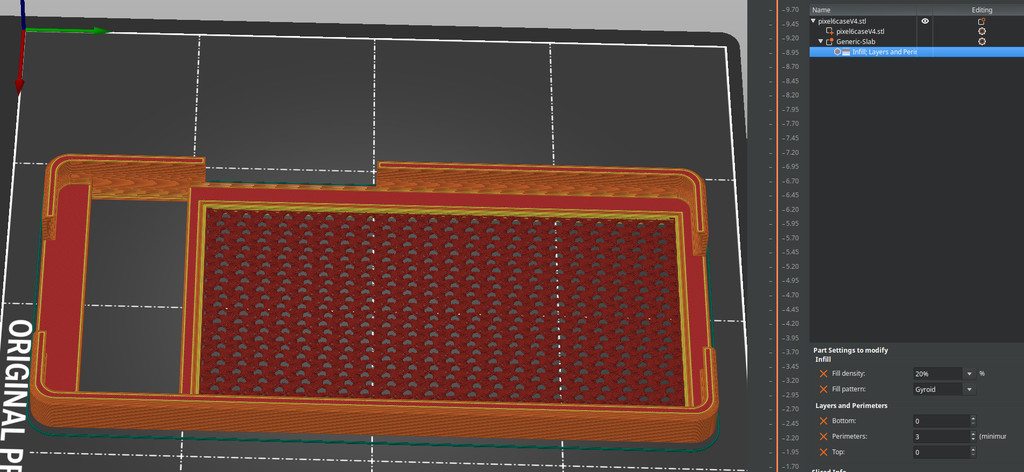Click the gear editing icon for child pixel6caseV4.stl part

(x=982, y=31)
